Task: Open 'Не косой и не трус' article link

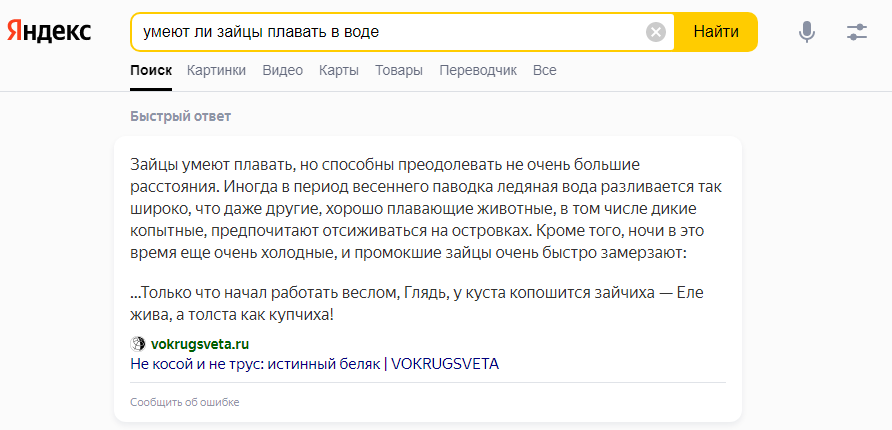Action: tap(315, 364)
